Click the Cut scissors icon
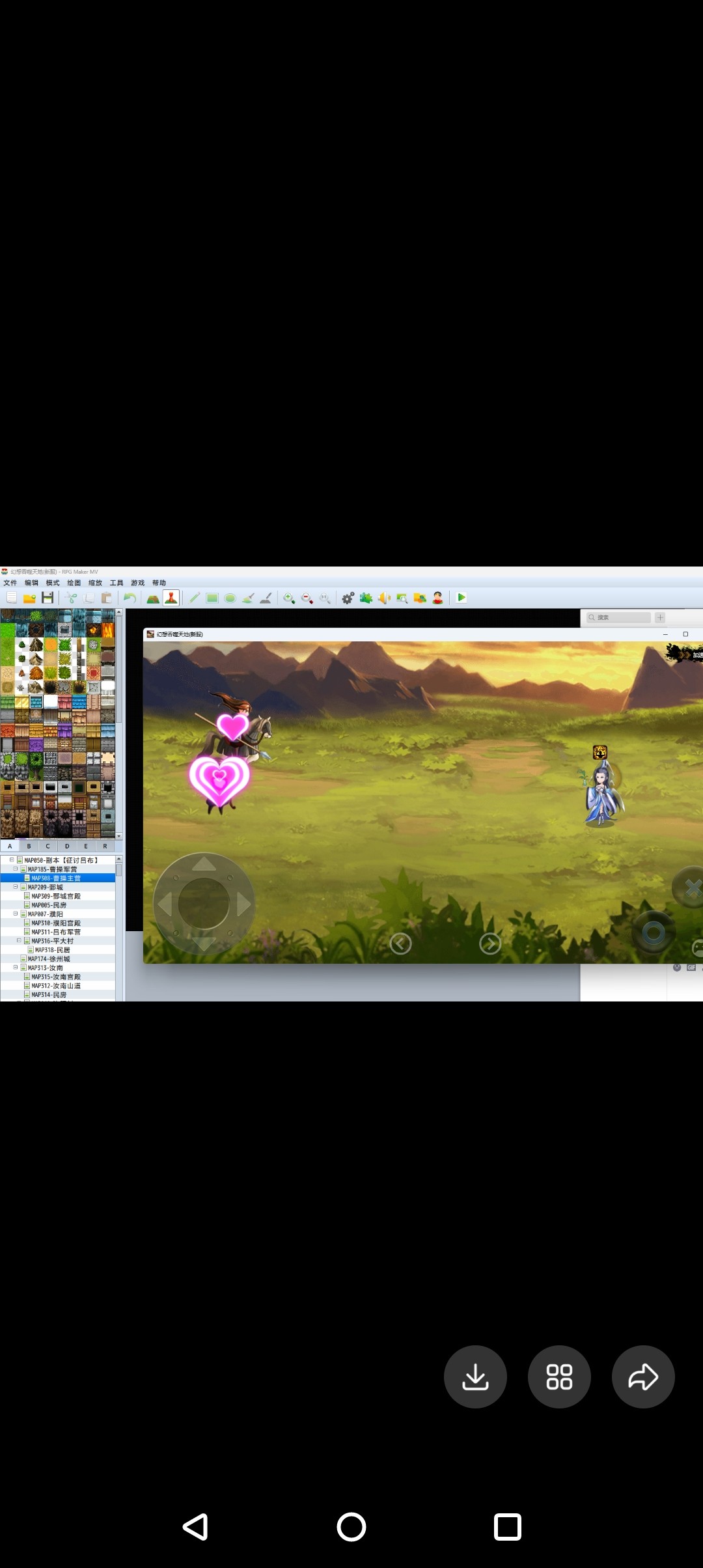Image resolution: width=703 pixels, height=1568 pixels. [72, 598]
